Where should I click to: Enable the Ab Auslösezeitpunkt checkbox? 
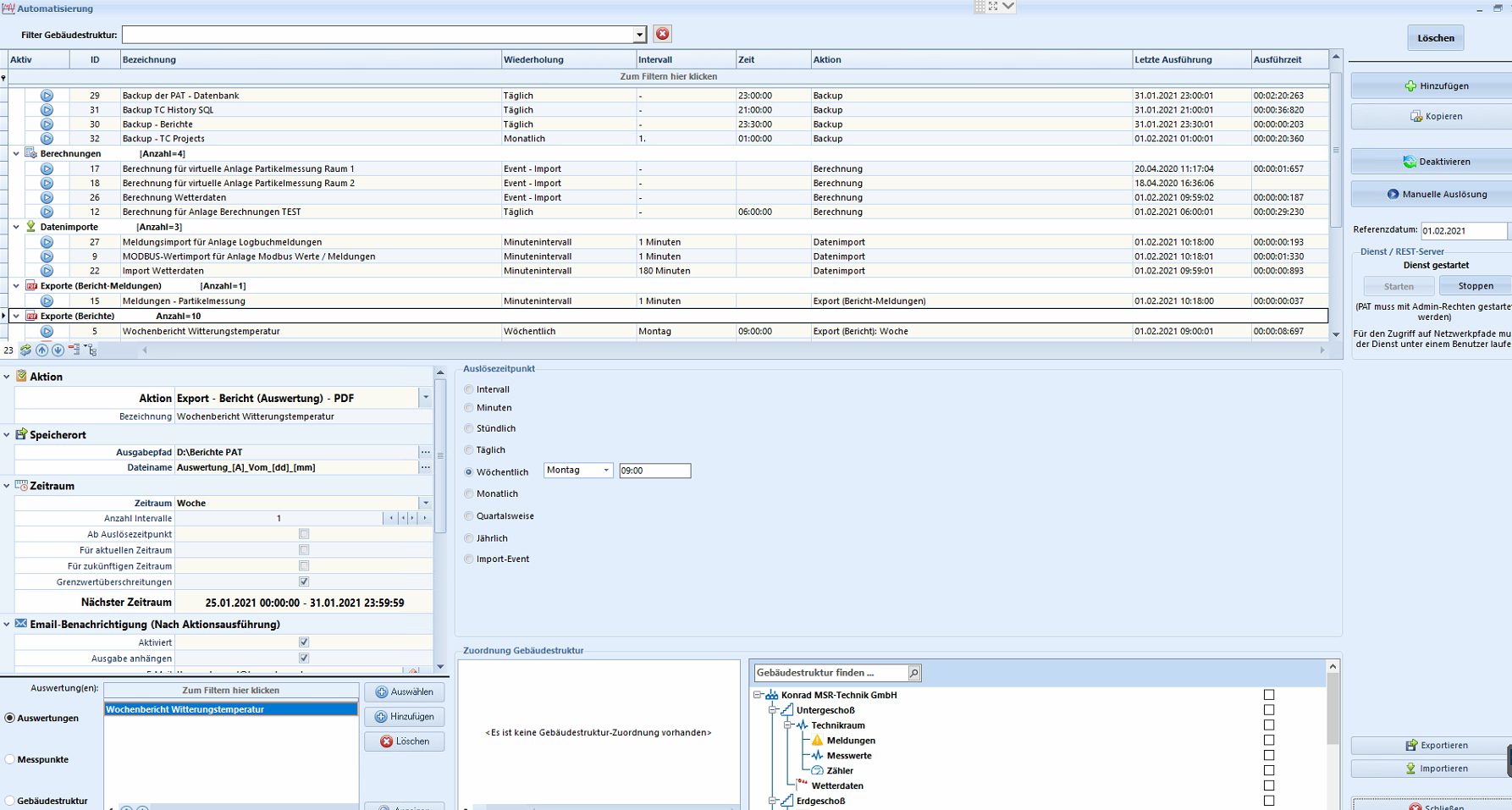304,534
